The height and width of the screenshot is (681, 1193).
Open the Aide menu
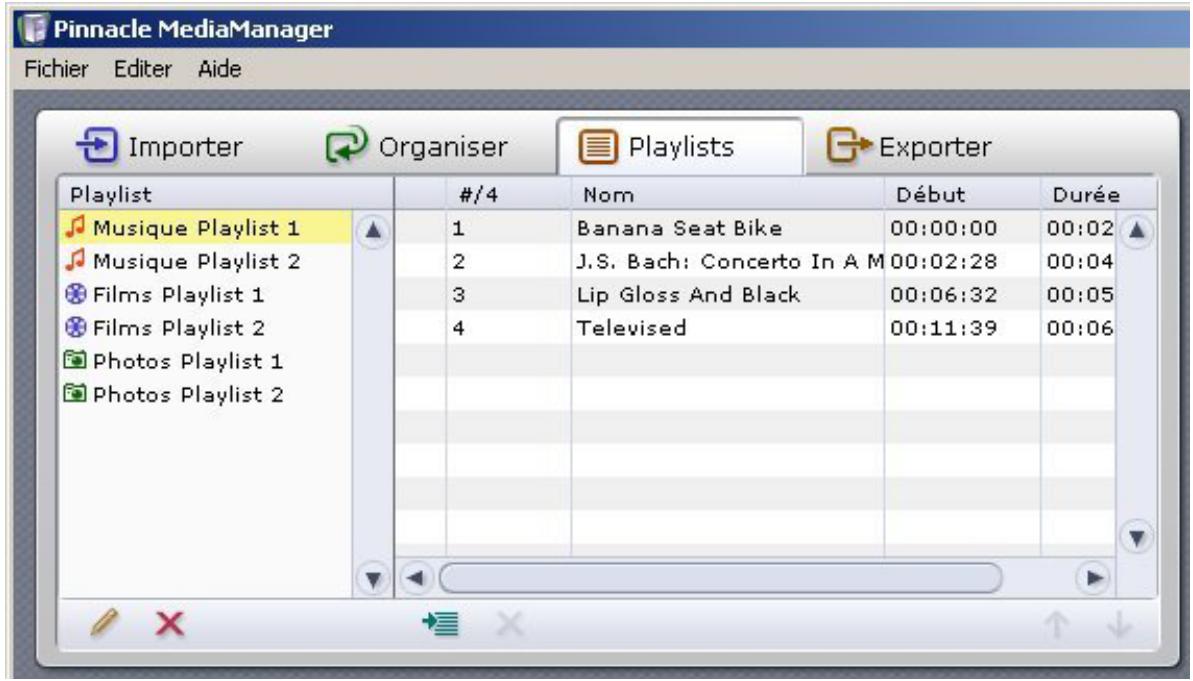coord(220,69)
